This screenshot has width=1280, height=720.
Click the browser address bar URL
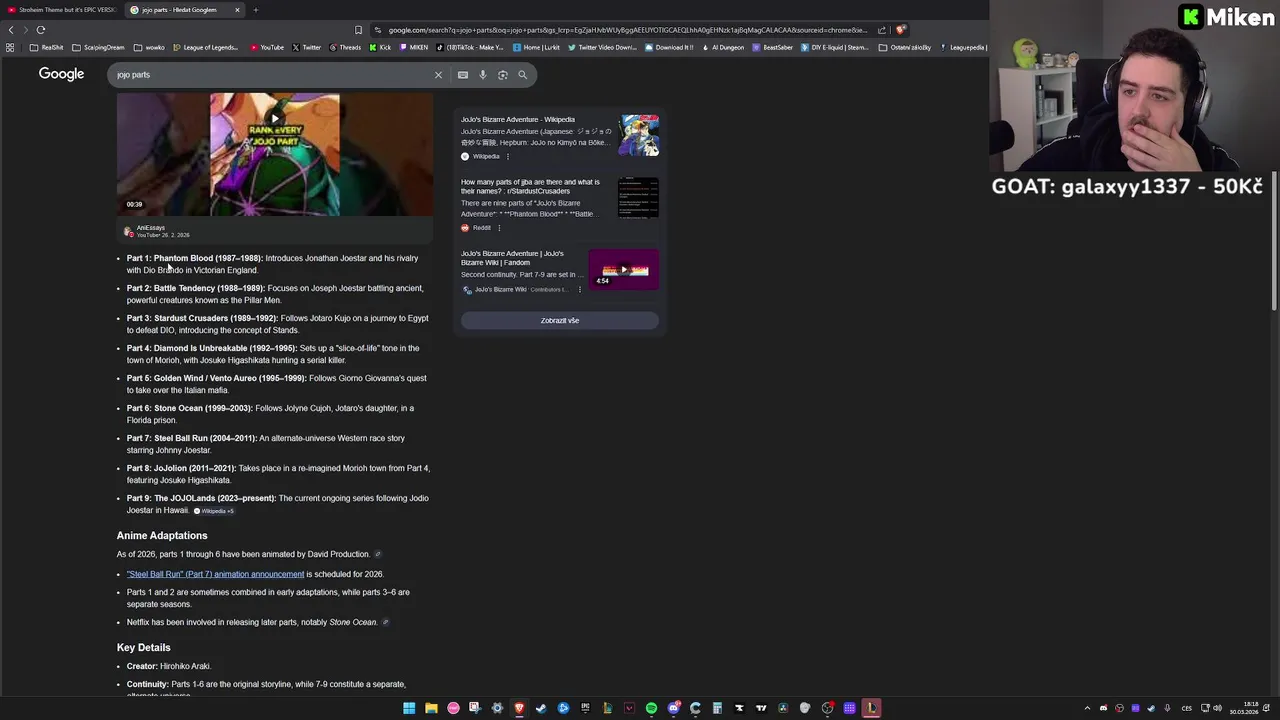[627, 30]
